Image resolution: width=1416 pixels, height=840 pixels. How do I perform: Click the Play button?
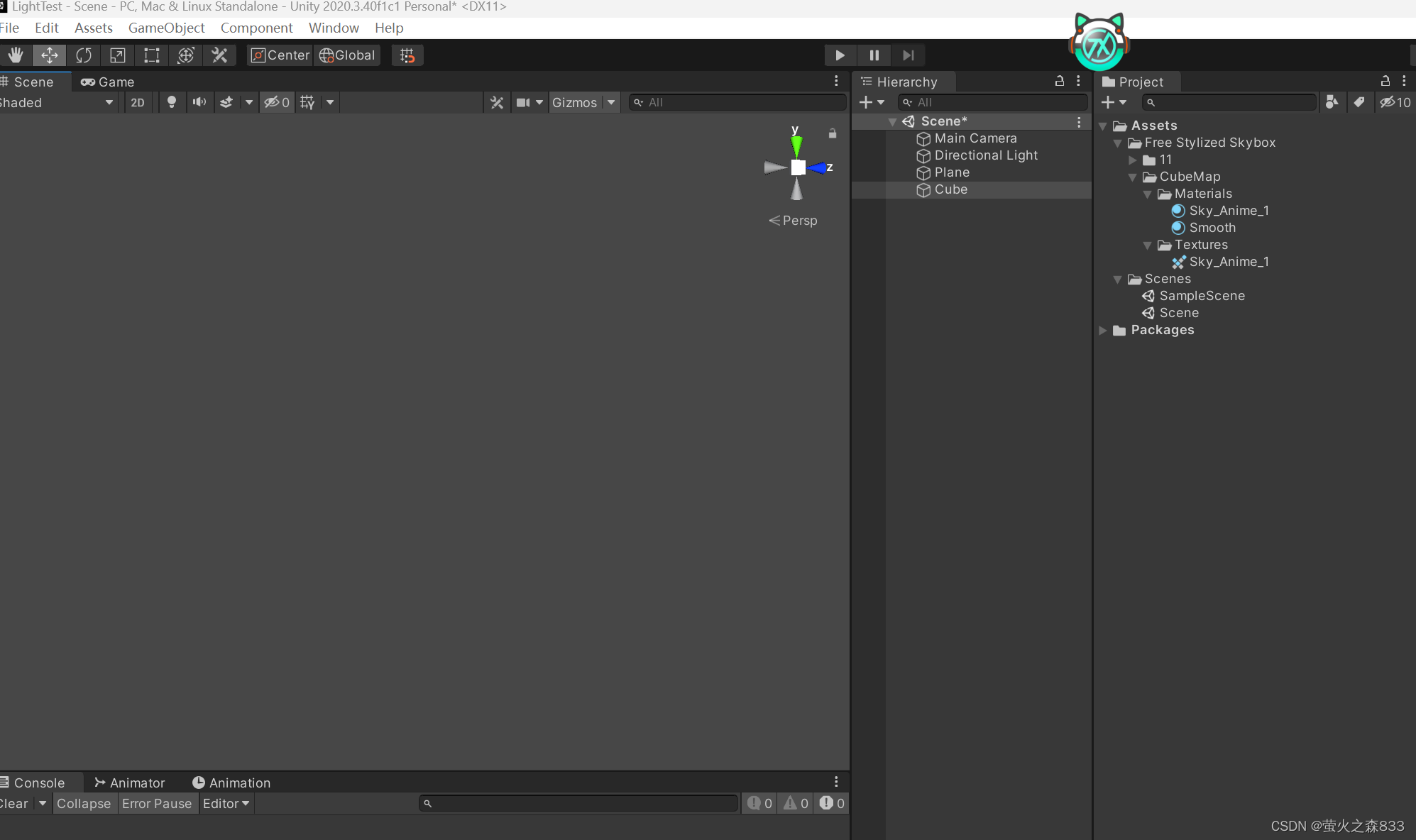(840, 55)
